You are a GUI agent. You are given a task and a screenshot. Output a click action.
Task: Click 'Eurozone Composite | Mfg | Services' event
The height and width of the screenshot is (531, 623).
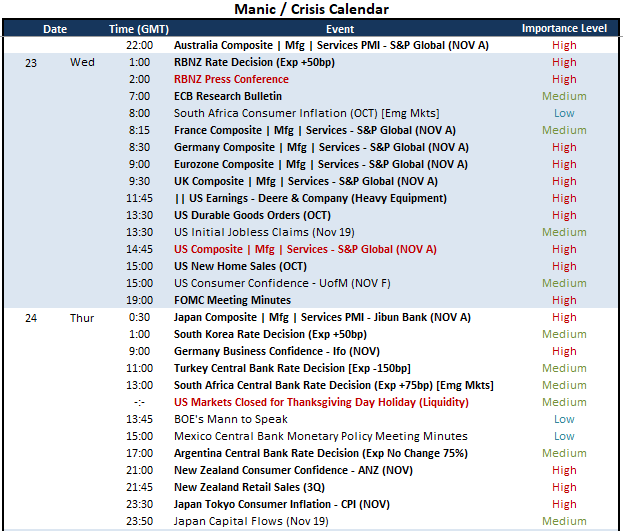point(321,164)
